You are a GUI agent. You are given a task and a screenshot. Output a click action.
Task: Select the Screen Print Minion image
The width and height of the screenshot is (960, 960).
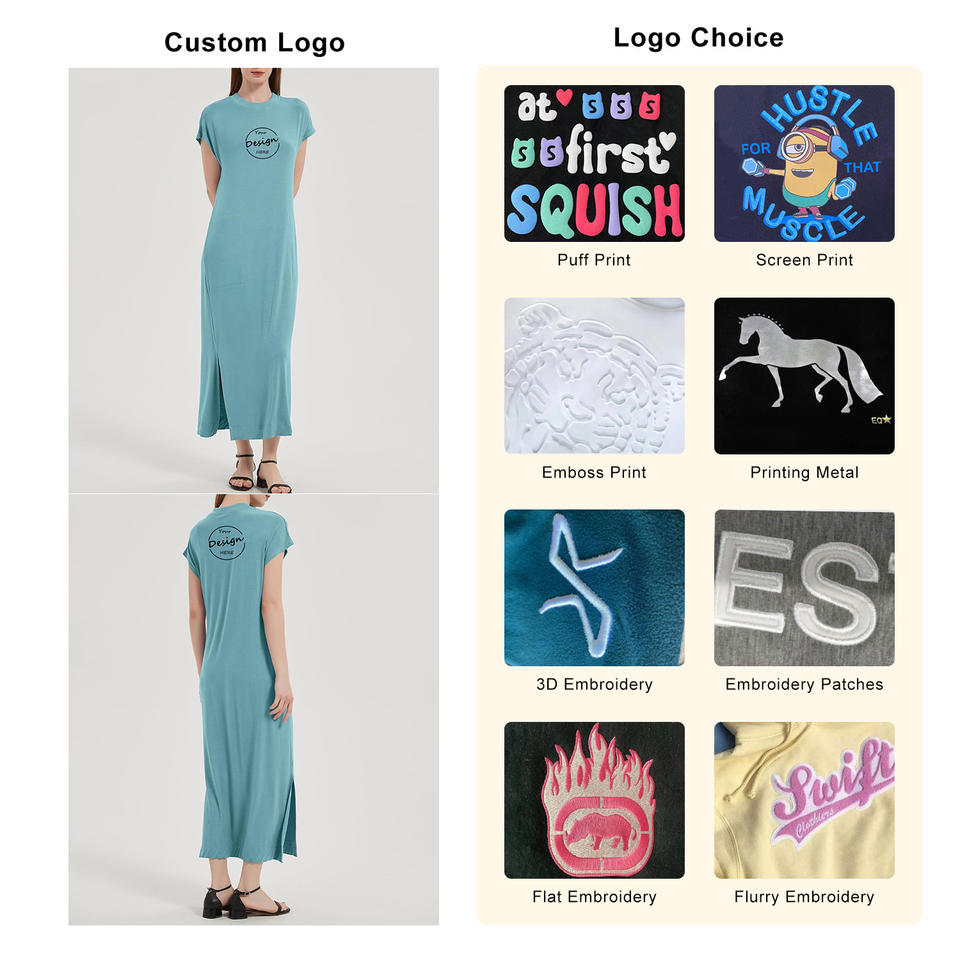tap(804, 163)
